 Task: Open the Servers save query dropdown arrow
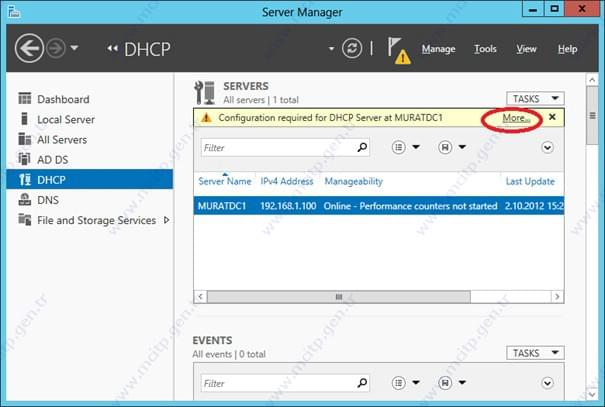click(462, 147)
